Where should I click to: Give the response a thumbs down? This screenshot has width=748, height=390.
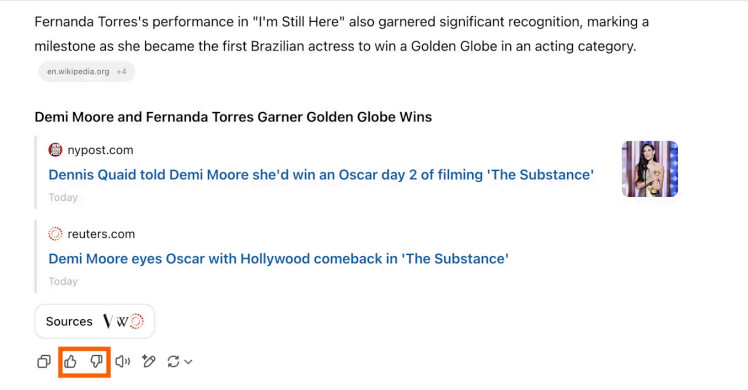(97, 362)
